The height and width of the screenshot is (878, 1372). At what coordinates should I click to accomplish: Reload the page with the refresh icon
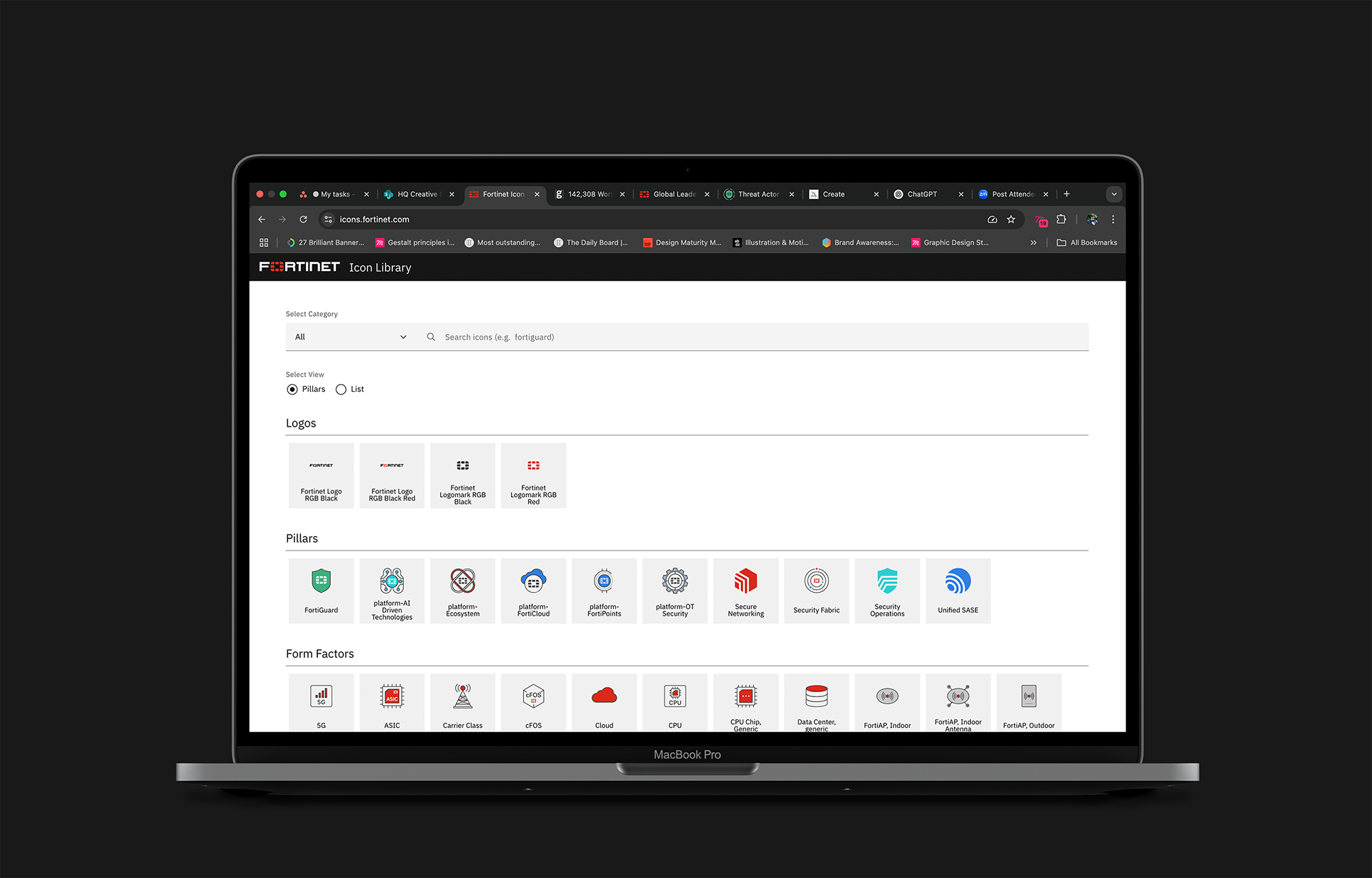[303, 219]
